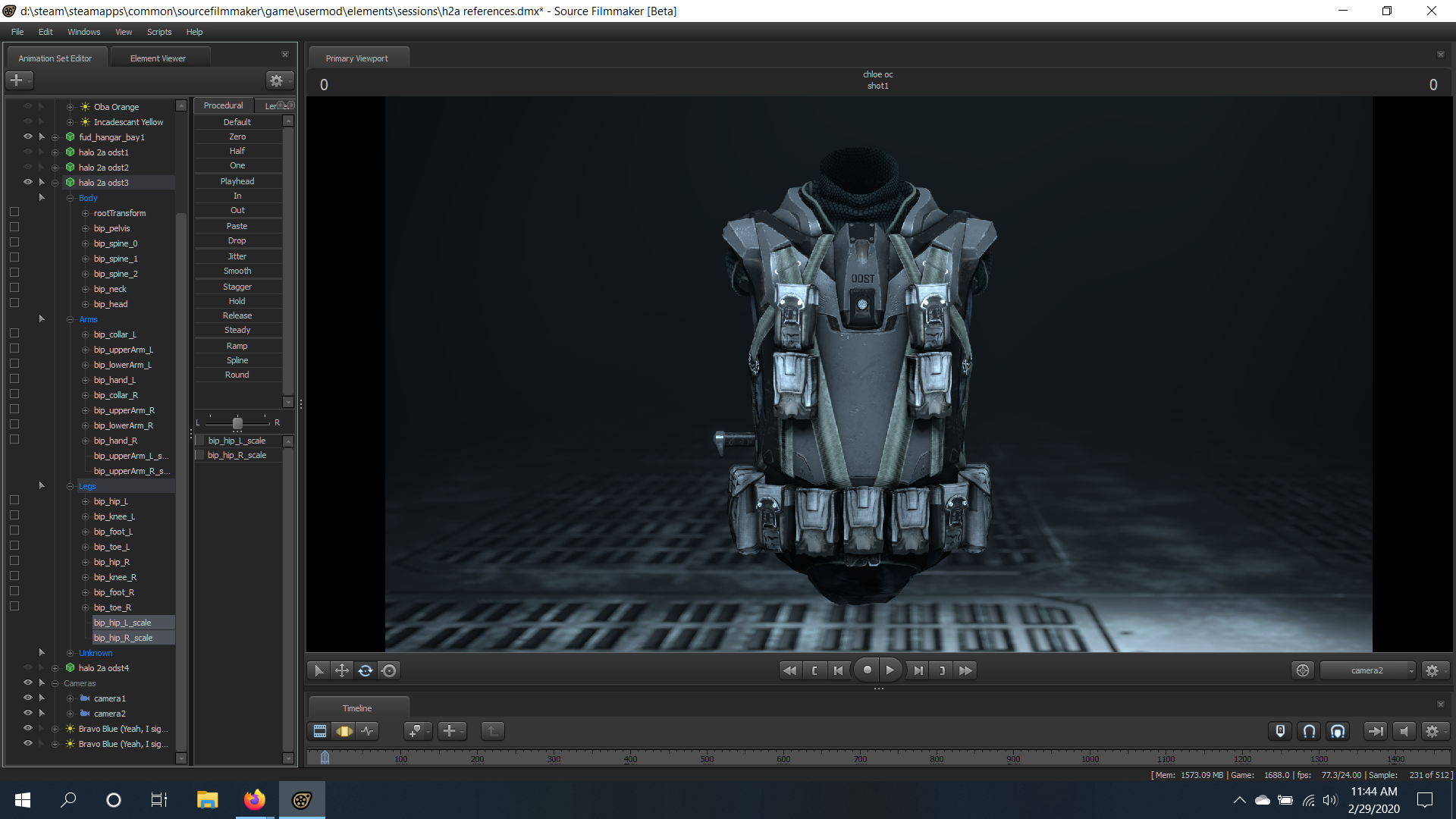Click the timeline up-level arrow button
The height and width of the screenshot is (819, 1456).
point(493,731)
